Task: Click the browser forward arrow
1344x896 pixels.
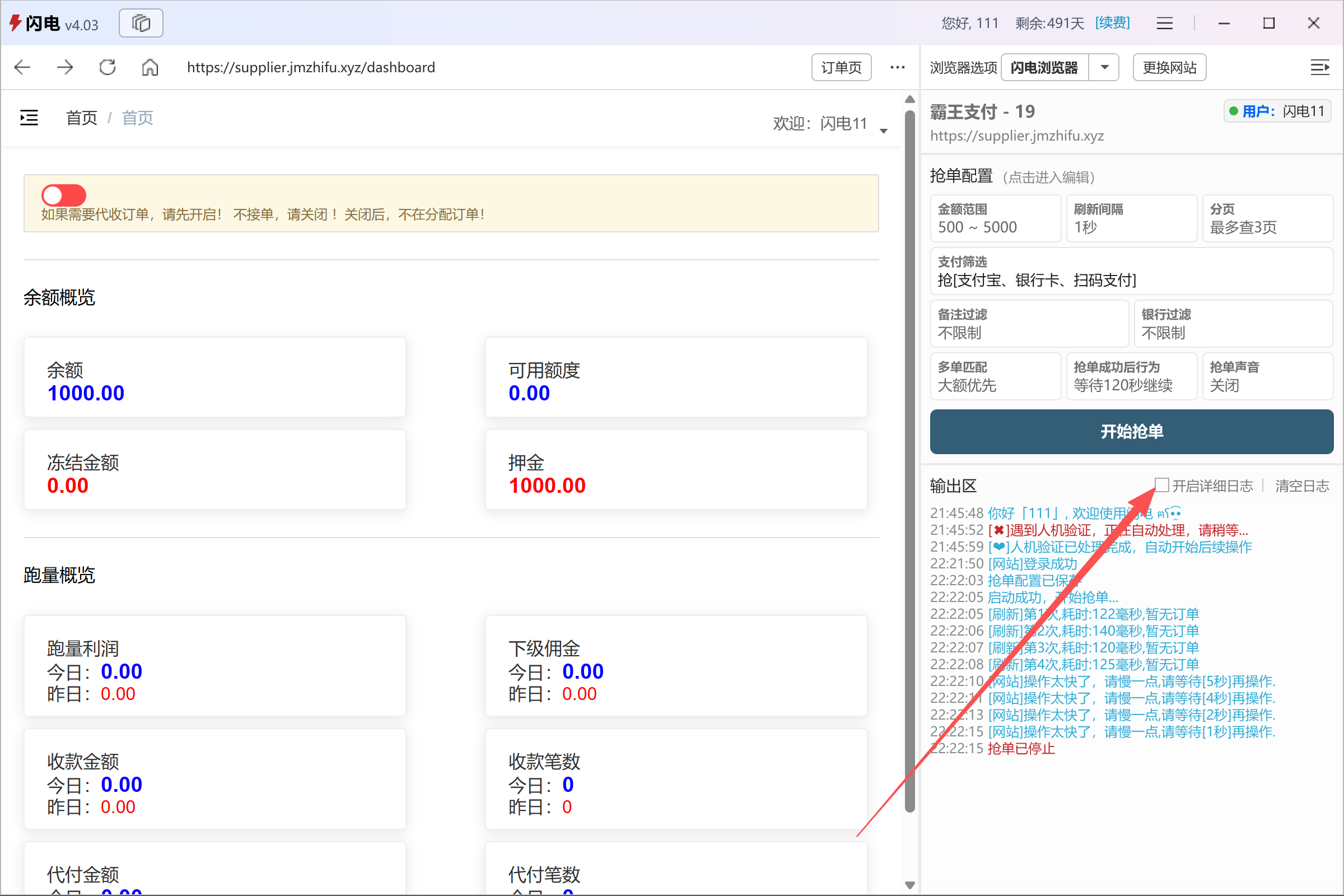Action: coord(64,67)
